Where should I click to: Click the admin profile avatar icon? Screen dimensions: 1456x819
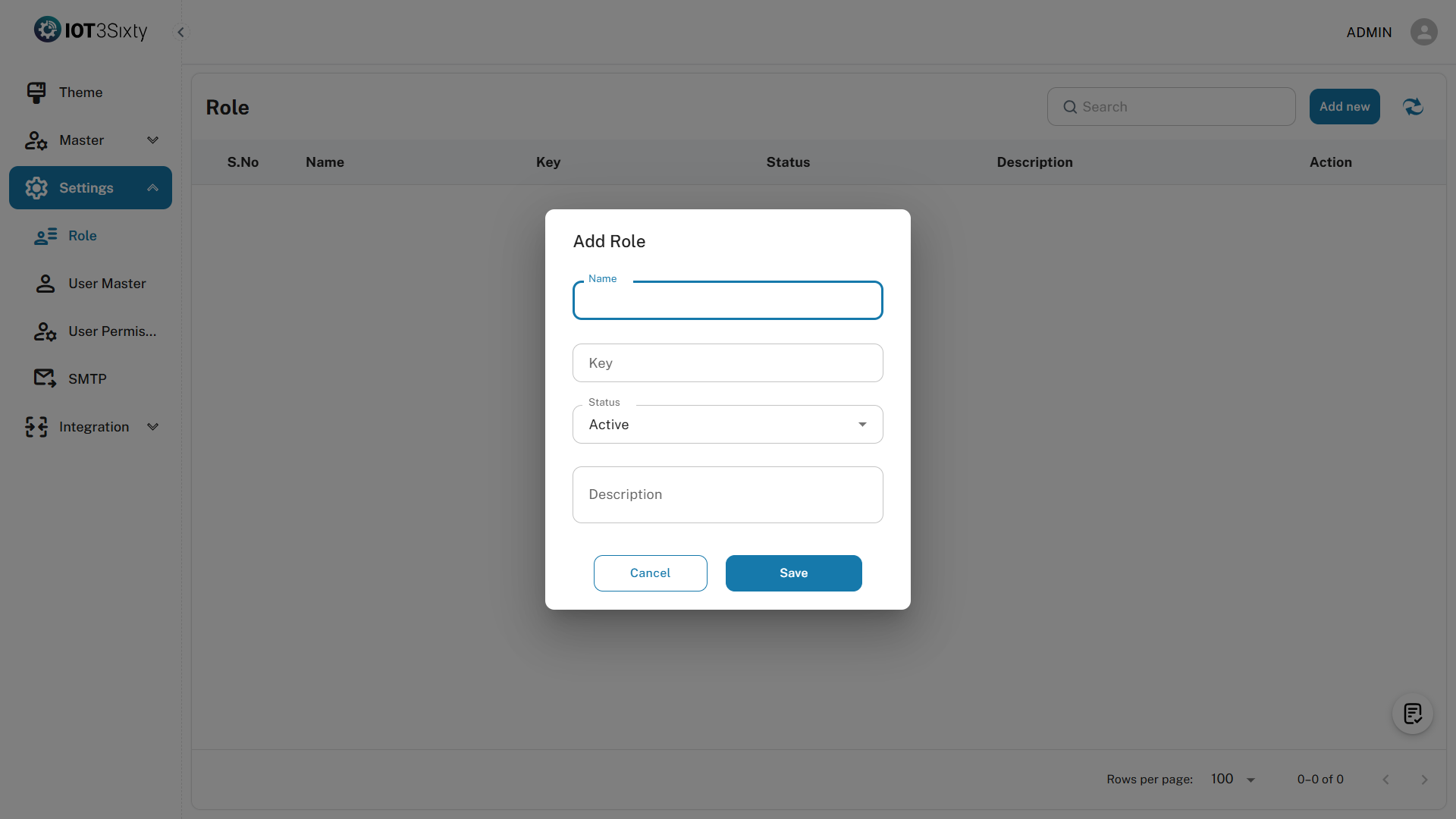[1423, 32]
